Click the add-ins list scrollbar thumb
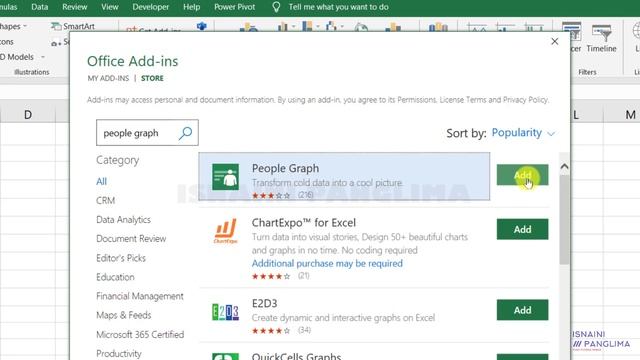The image size is (640, 360). [x=564, y=220]
